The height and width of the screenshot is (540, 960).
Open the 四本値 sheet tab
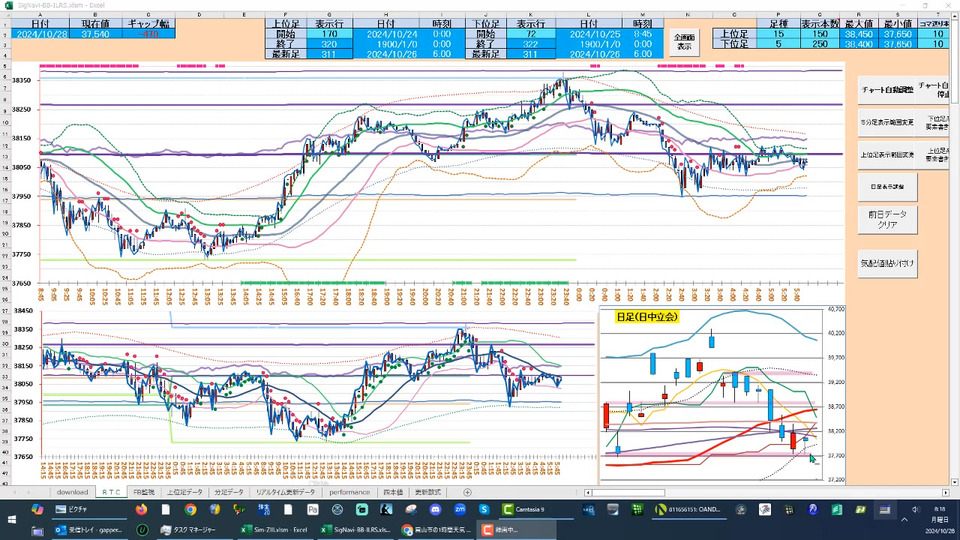coord(393,492)
